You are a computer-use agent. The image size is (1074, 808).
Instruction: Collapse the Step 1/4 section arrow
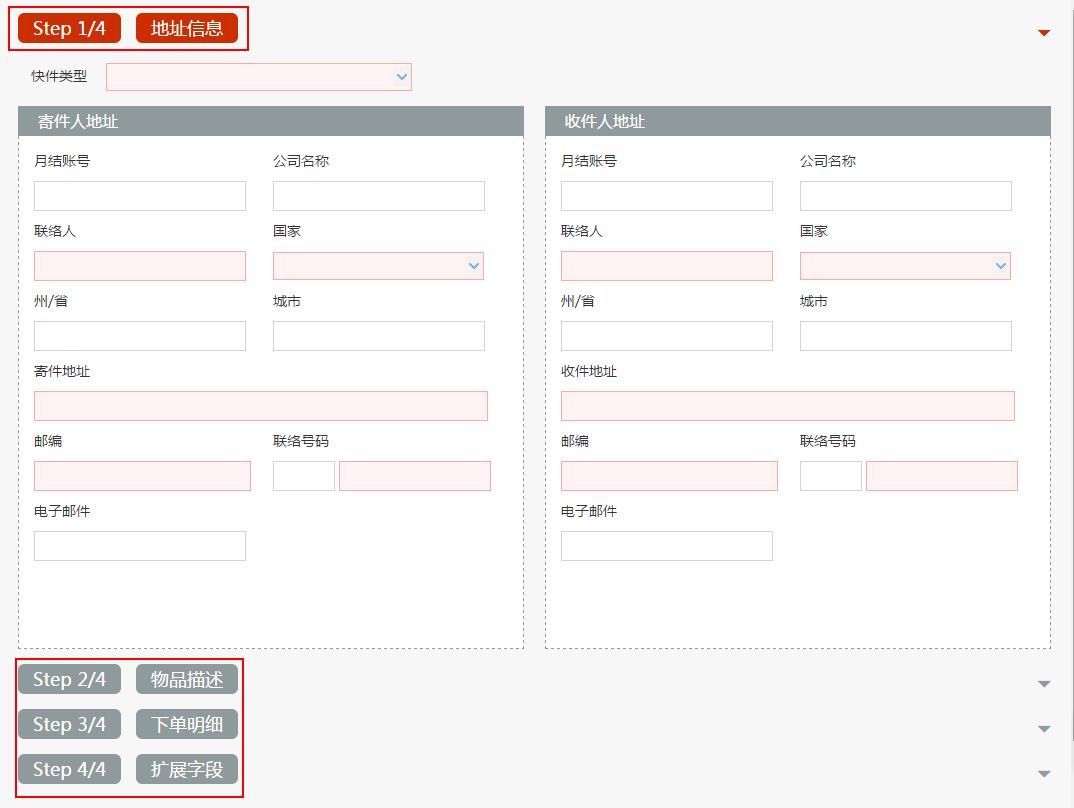click(x=1044, y=33)
